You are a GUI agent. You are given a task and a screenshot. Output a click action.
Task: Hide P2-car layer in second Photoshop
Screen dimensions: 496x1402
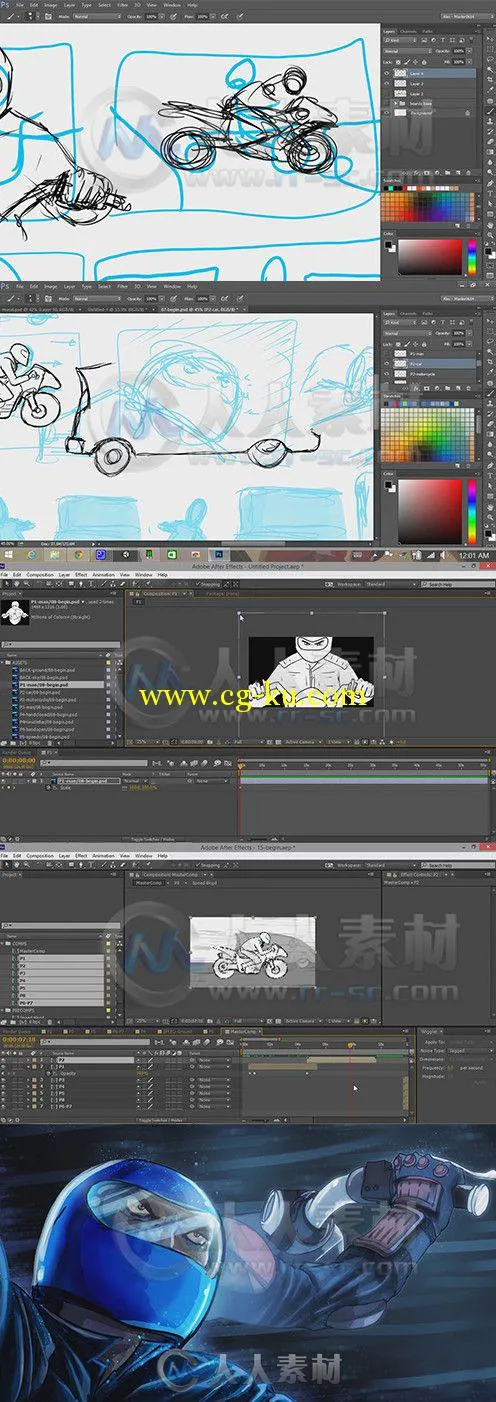pos(388,364)
